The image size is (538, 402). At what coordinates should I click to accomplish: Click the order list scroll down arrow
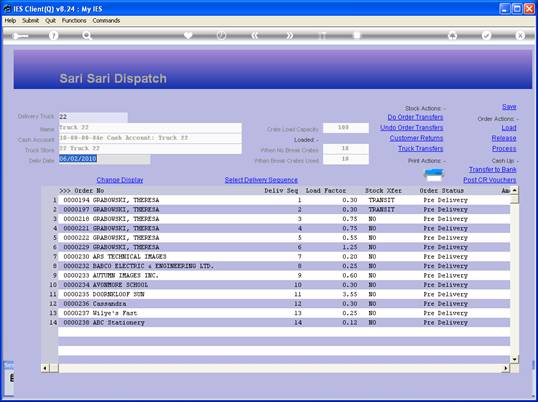(x=514, y=359)
